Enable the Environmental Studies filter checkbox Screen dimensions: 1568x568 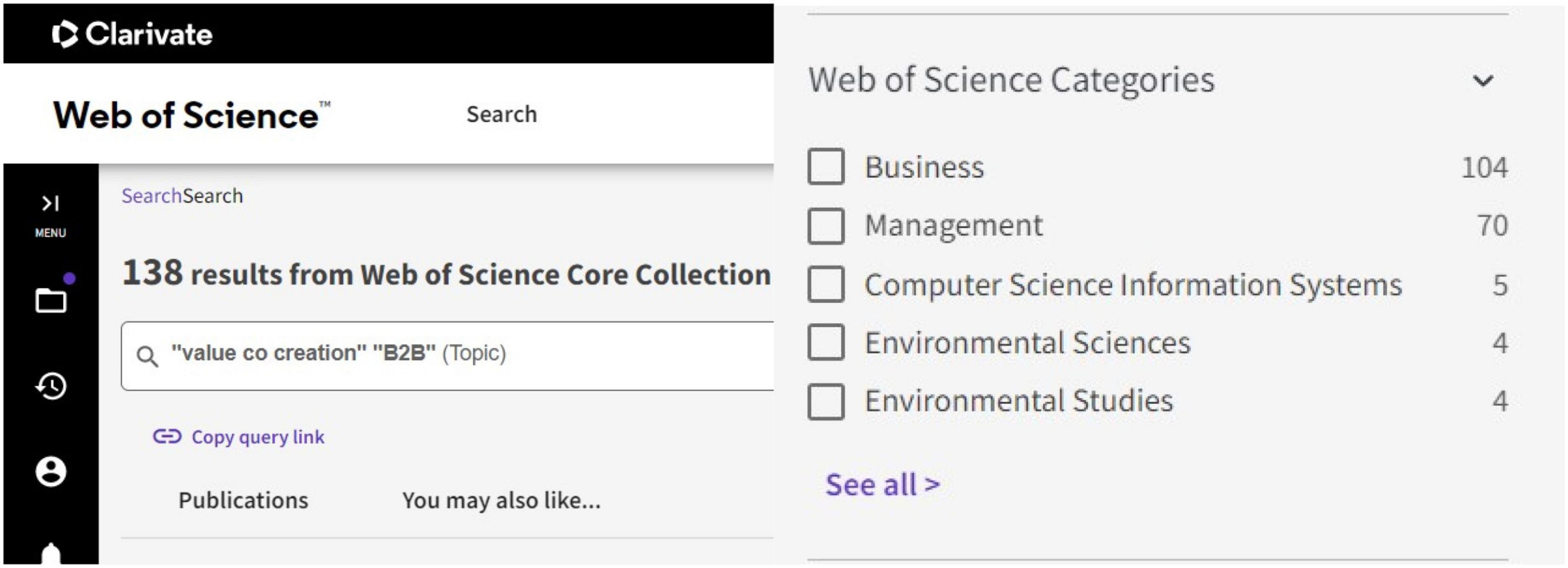pyautogui.click(x=826, y=401)
